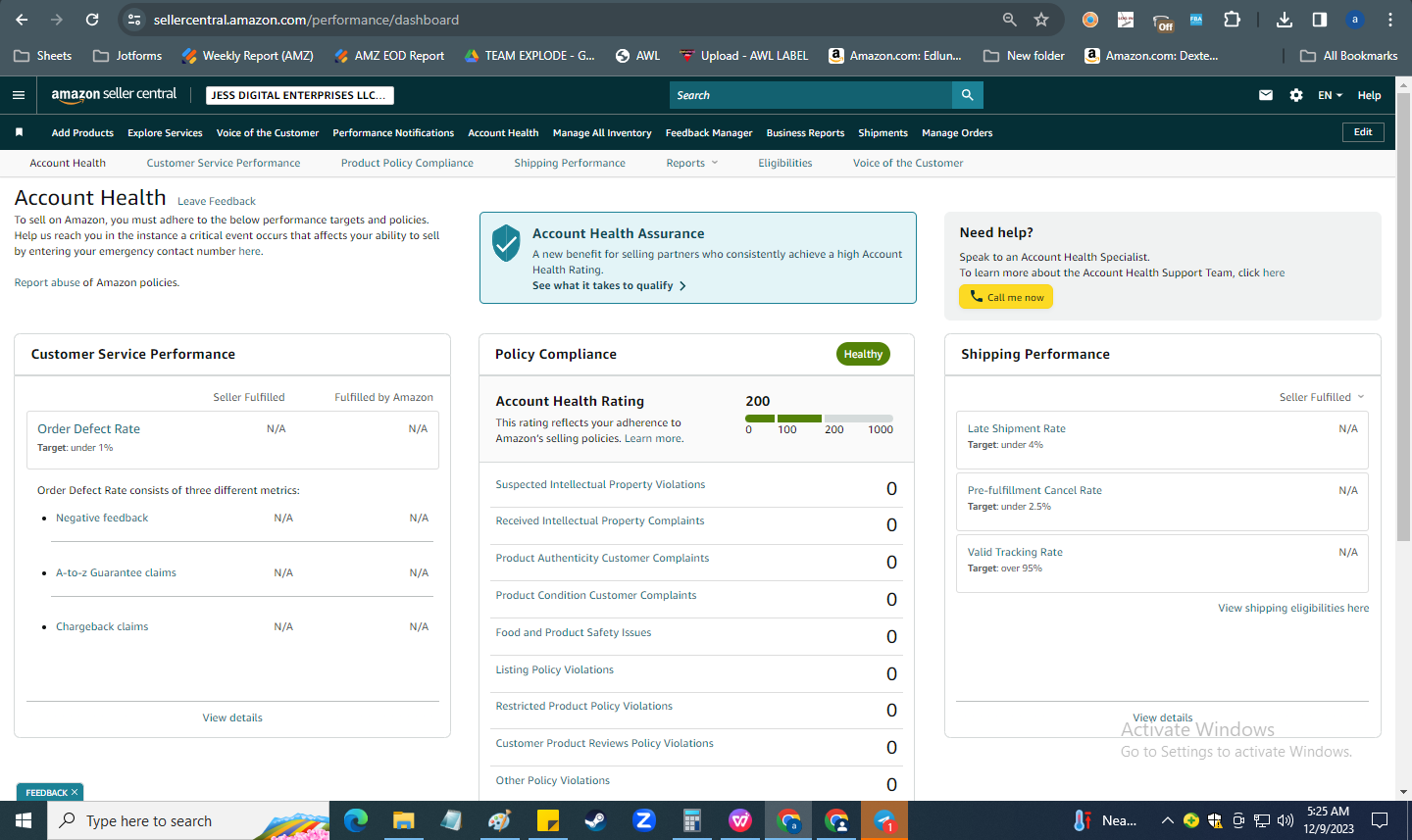
Task: Toggle the browser side panel icon
Action: (x=1320, y=20)
